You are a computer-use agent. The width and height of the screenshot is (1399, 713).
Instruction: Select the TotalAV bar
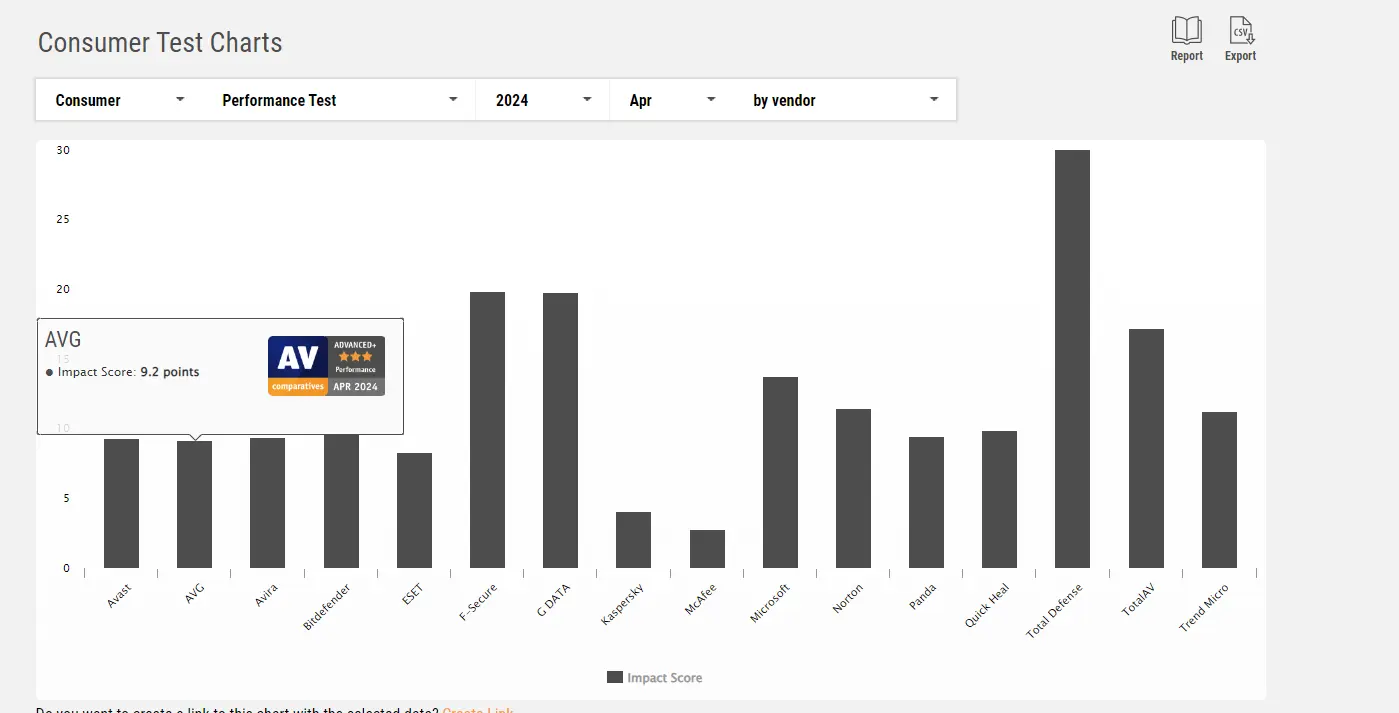tap(1146, 449)
